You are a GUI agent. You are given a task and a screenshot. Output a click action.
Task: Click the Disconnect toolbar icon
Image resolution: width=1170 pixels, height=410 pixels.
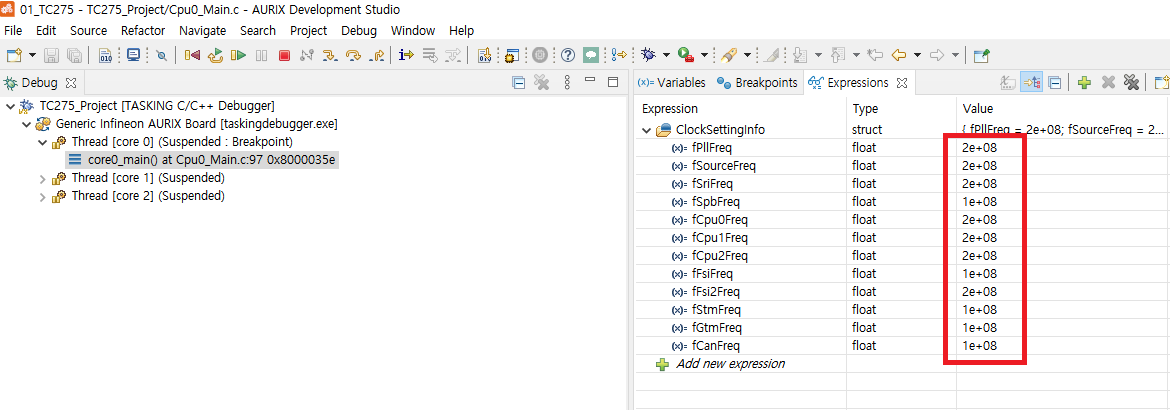[307, 55]
